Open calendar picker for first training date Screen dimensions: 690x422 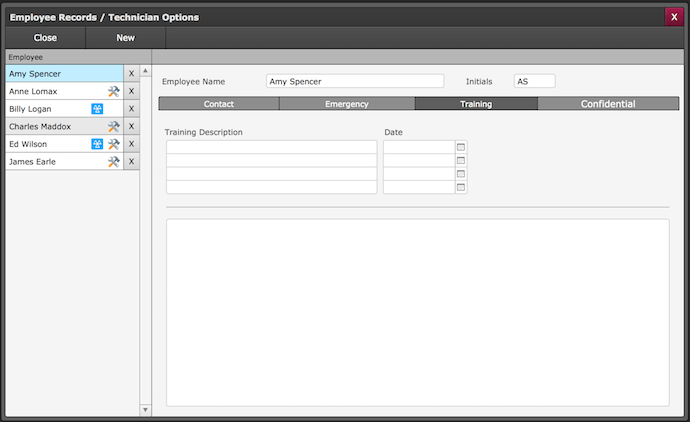(461, 147)
